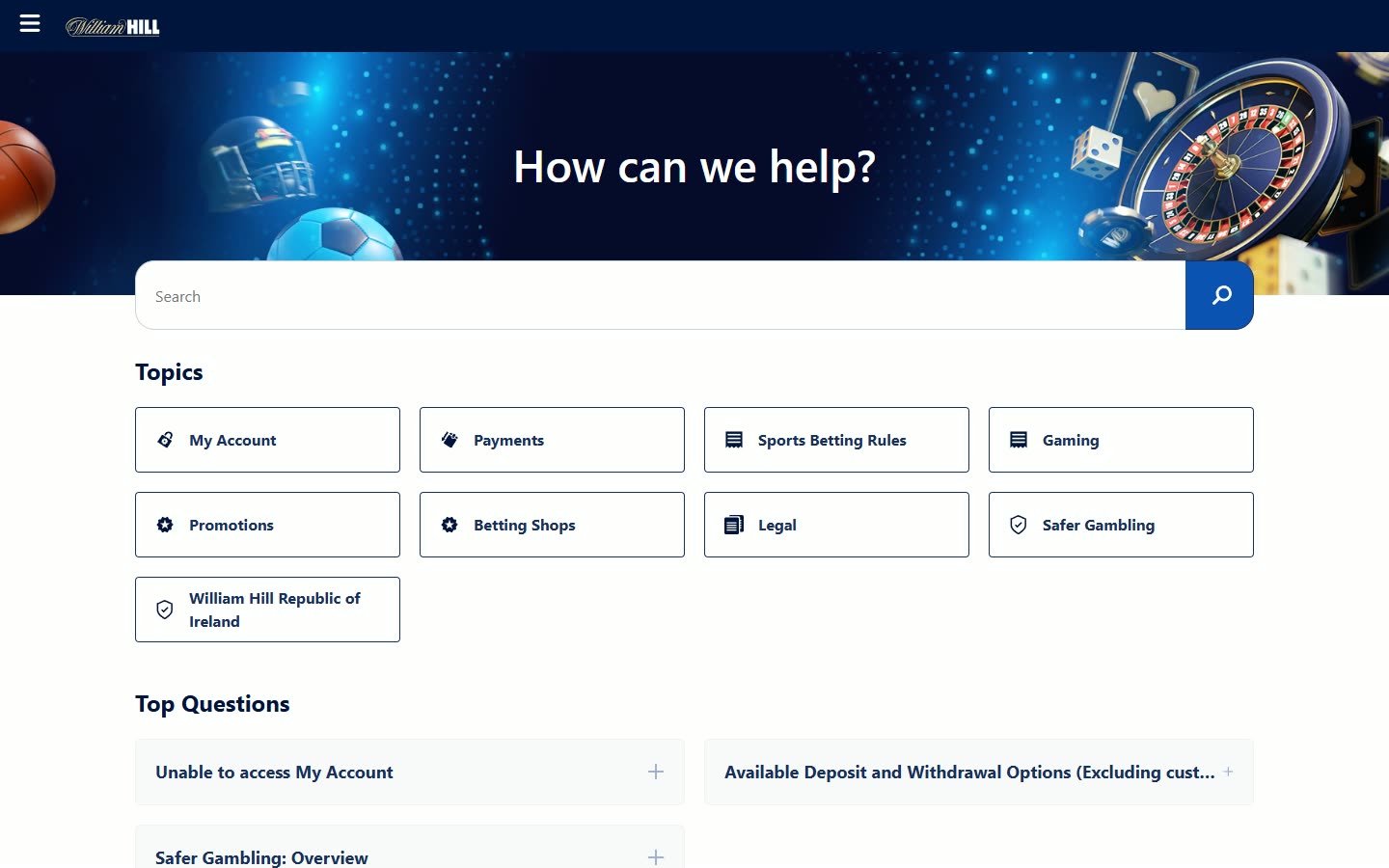Select the Gaming topic

(1121, 440)
